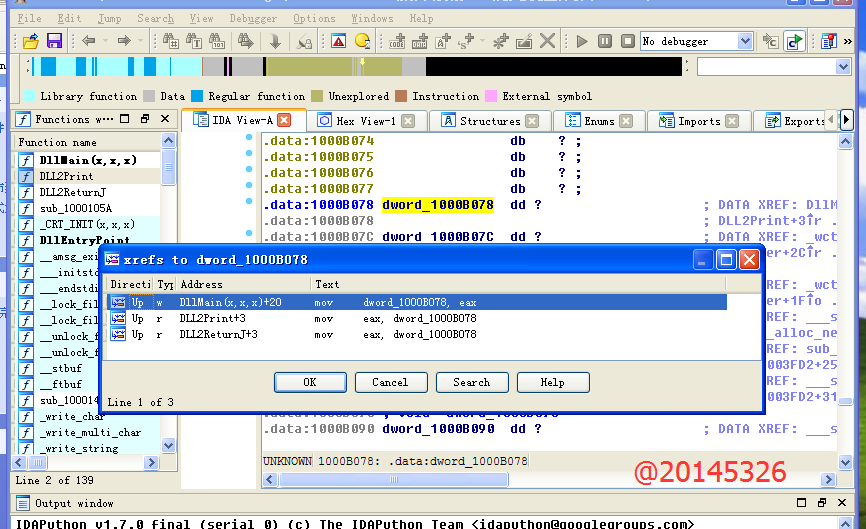Click Search in the xrefs dialog

pyautogui.click(x=471, y=382)
